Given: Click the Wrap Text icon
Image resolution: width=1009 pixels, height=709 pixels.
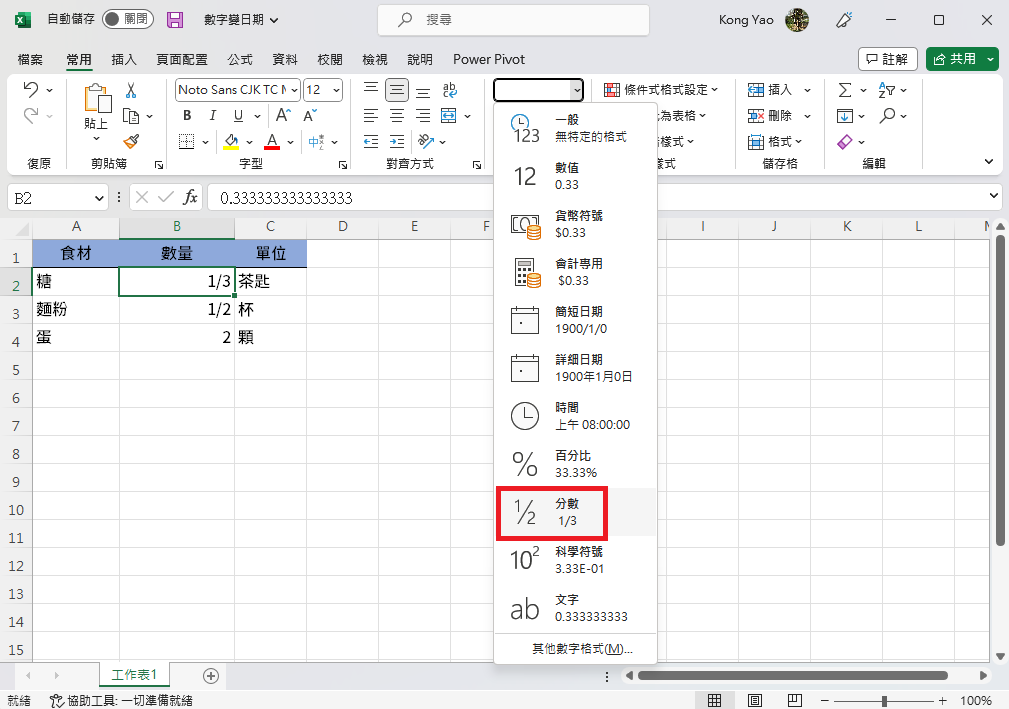Looking at the screenshot, I should (450, 90).
